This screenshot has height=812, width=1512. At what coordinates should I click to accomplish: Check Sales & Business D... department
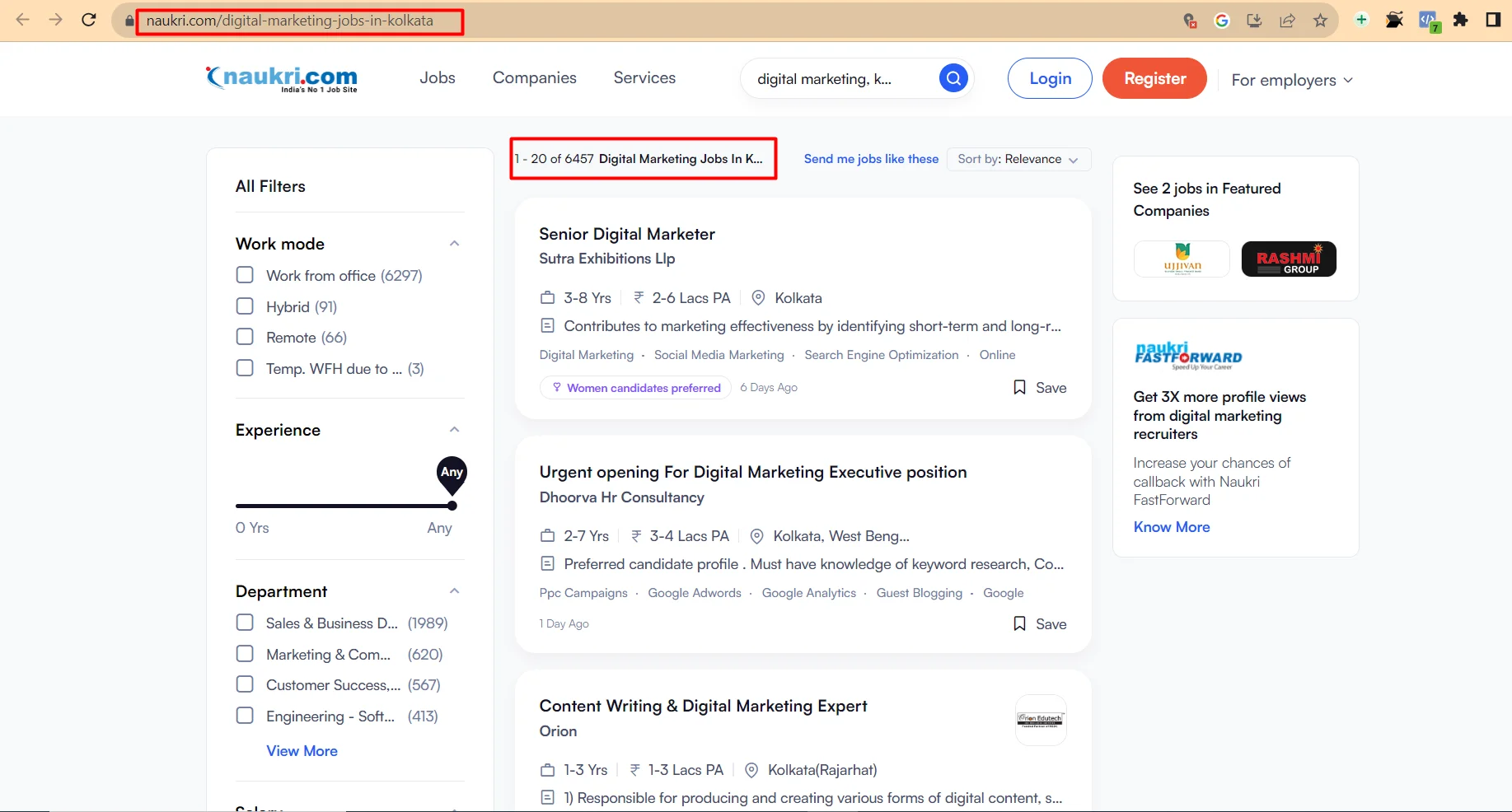(245, 623)
